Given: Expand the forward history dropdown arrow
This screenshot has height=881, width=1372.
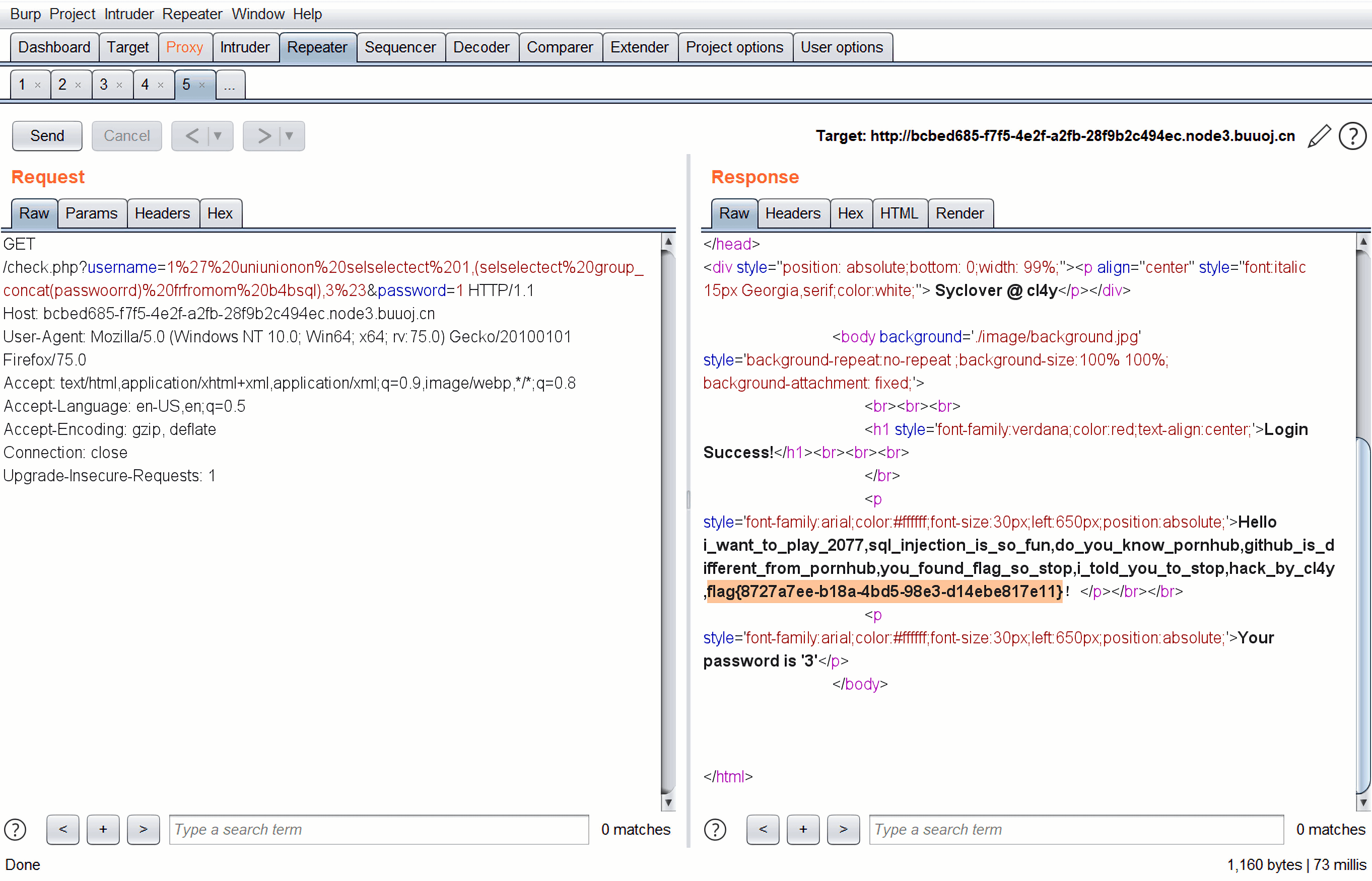Looking at the screenshot, I should click(290, 136).
